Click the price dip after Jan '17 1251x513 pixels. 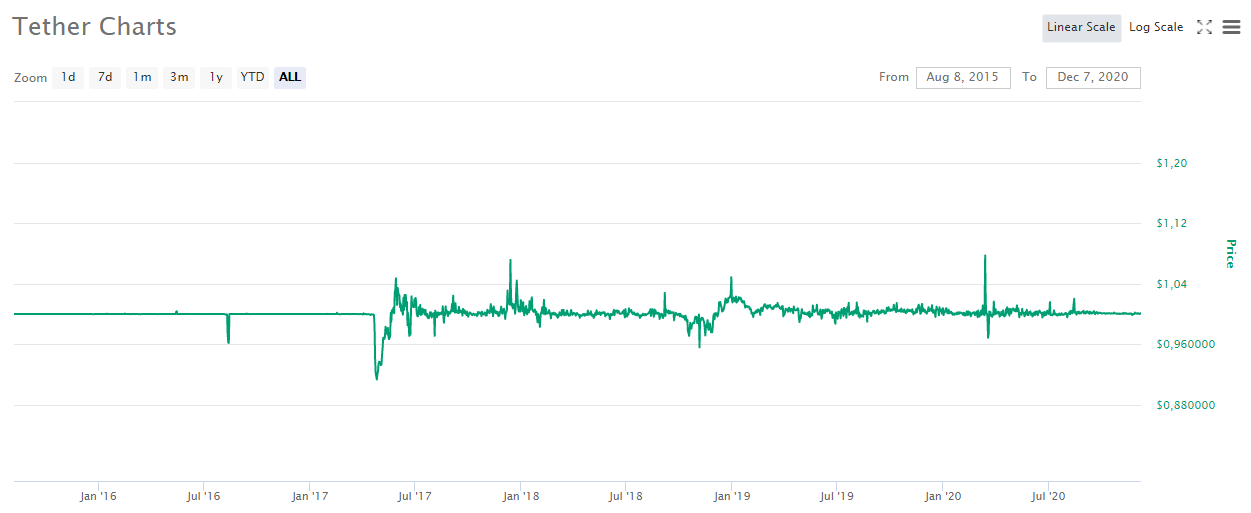point(376,377)
